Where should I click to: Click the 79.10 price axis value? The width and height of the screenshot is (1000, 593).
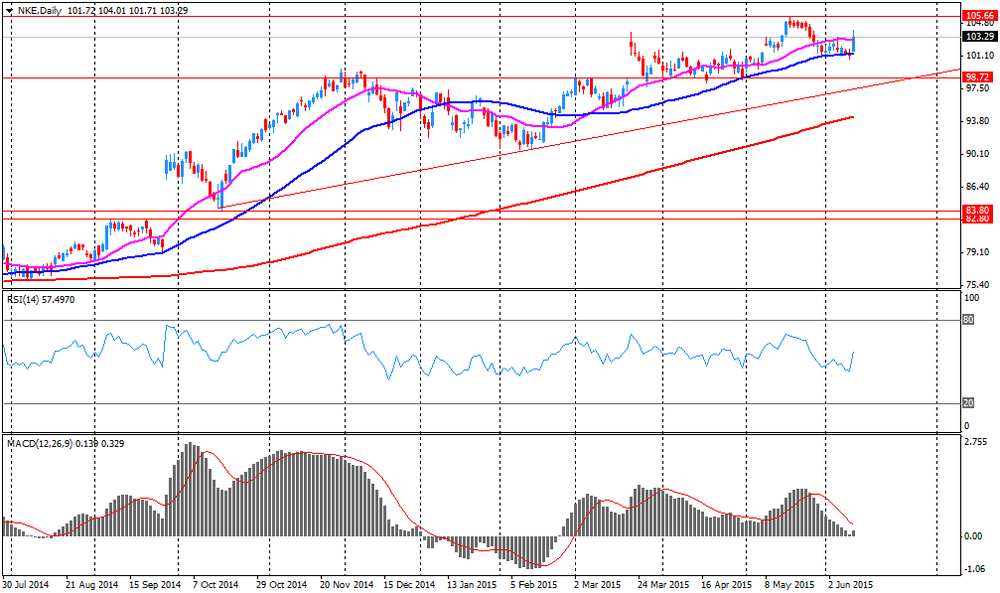(977, 252)
